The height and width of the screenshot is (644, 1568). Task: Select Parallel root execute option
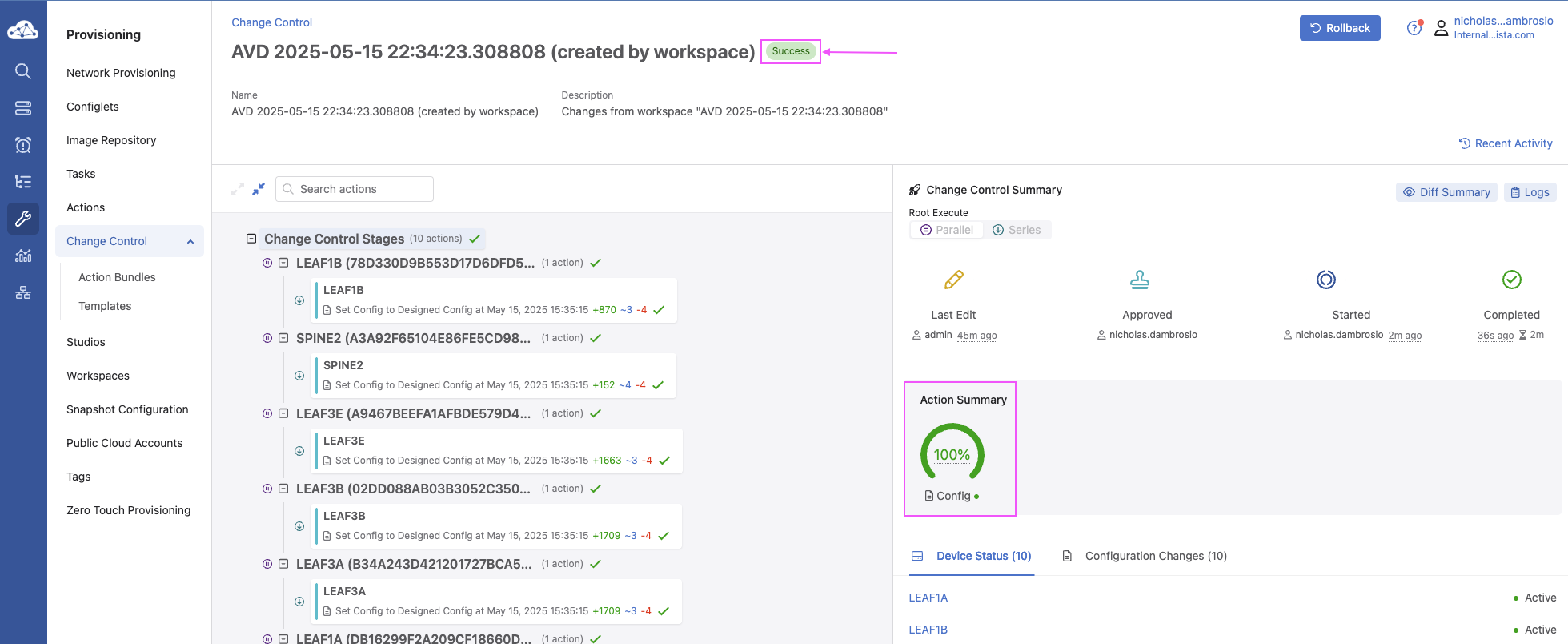tap(947, 230)
